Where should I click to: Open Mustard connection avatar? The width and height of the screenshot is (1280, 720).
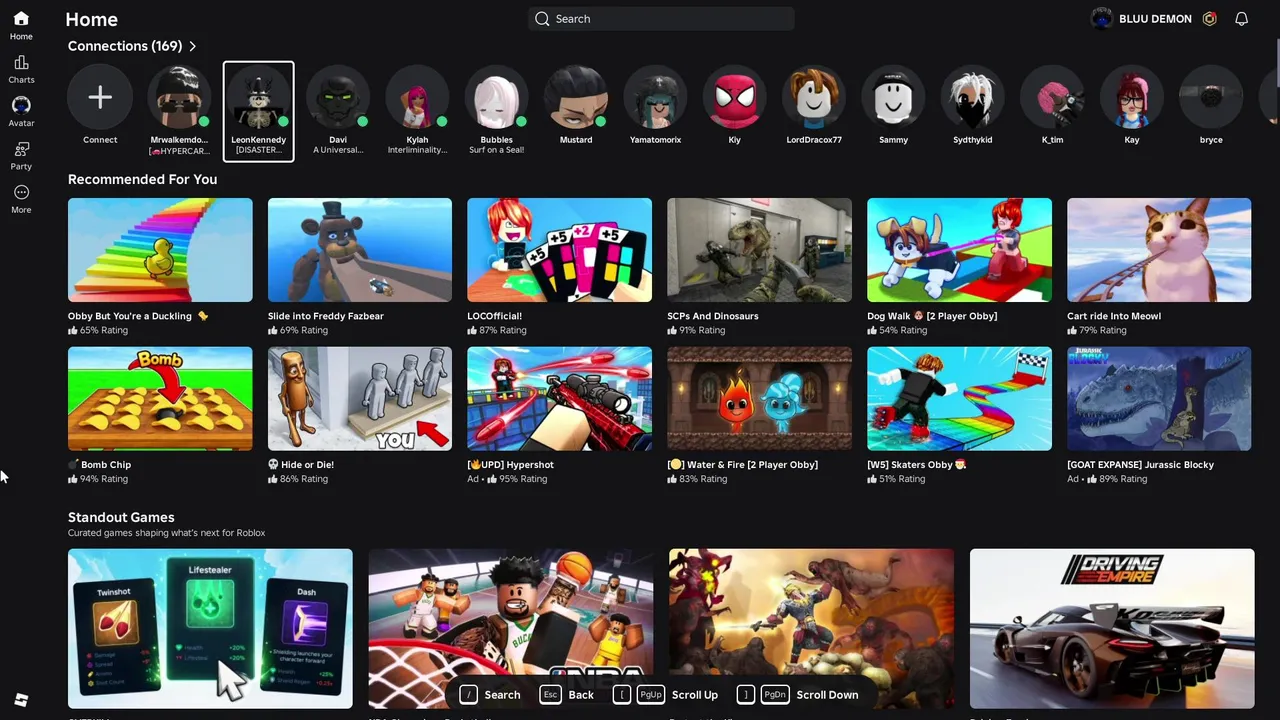tap(576, 97)
